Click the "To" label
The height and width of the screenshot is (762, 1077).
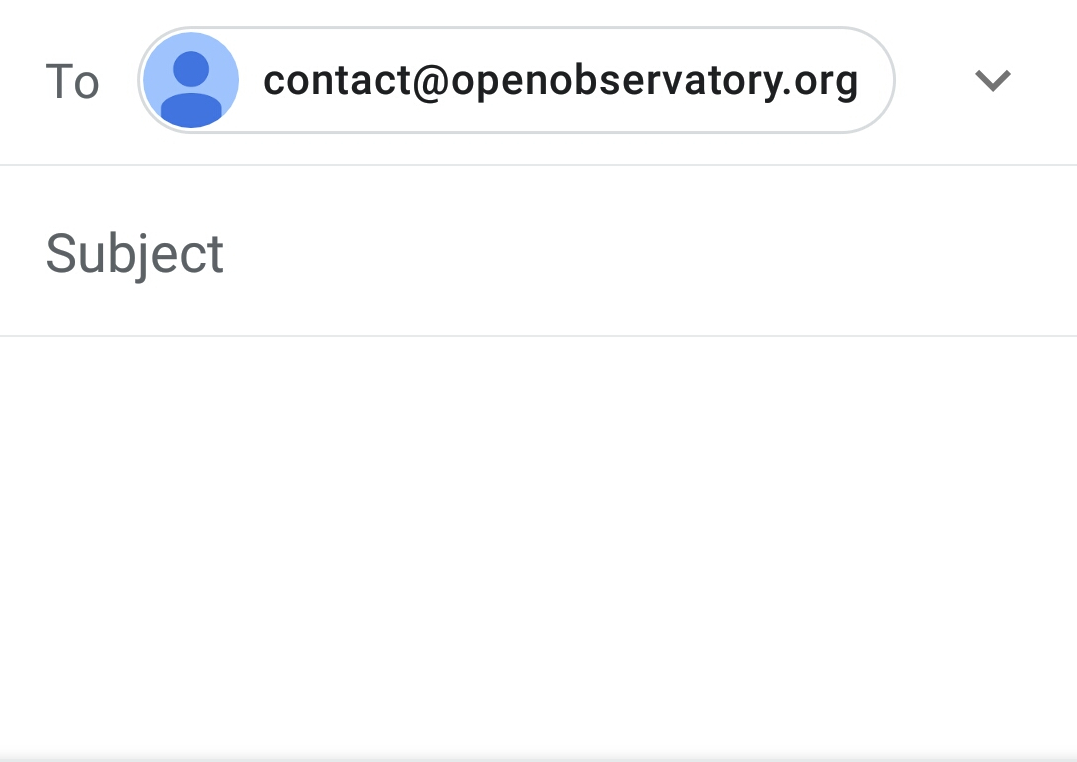72,82
